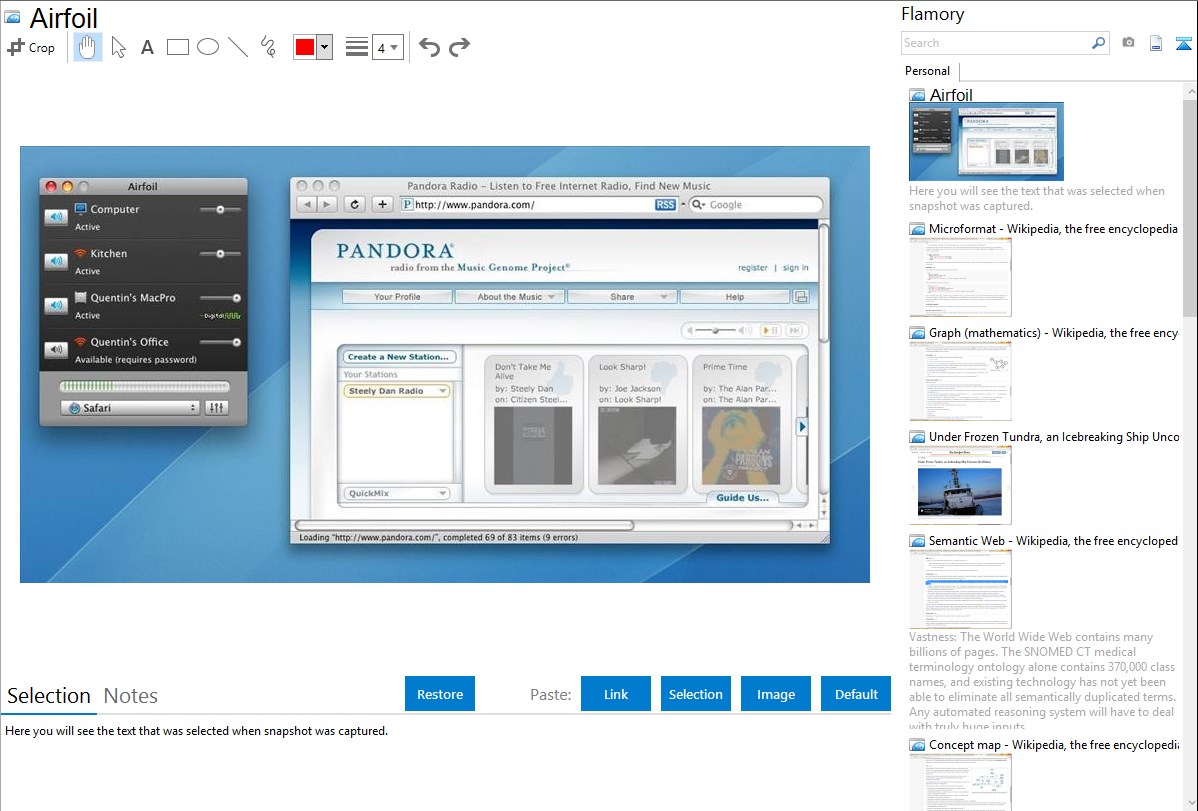Click the red color swatch
The height and width of the screenshot is (811, 1198).
[305, 47]
